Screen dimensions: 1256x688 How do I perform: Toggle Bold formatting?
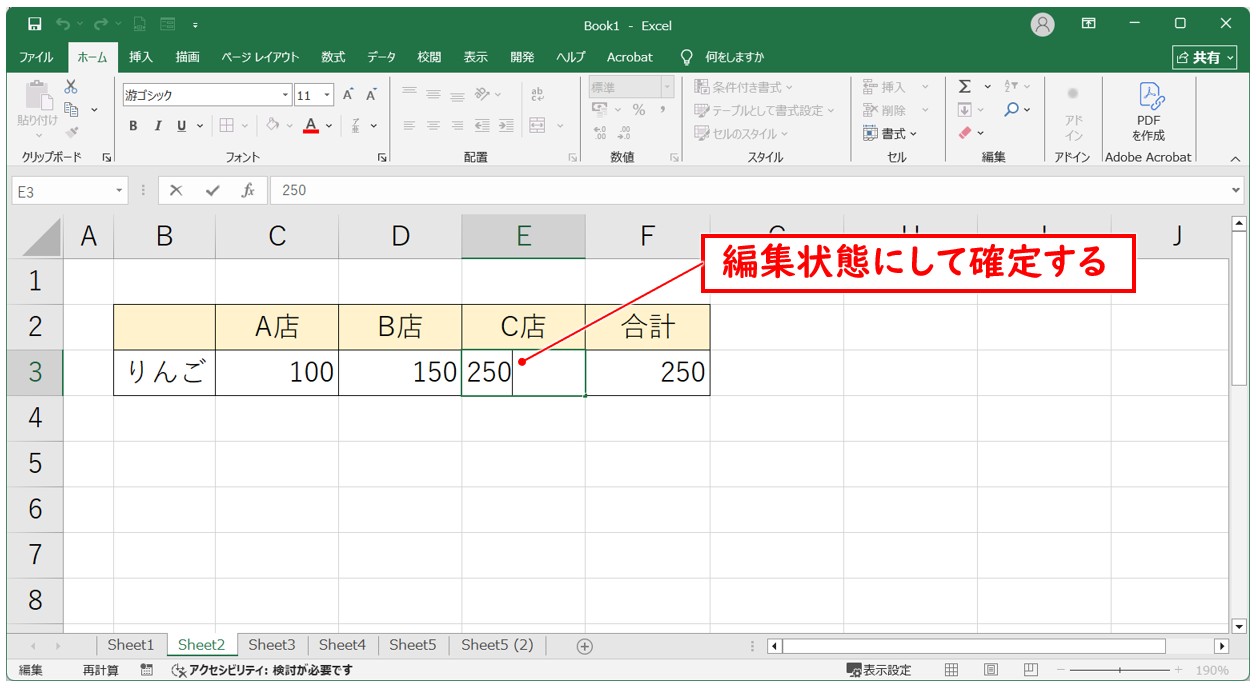(133, 126)
